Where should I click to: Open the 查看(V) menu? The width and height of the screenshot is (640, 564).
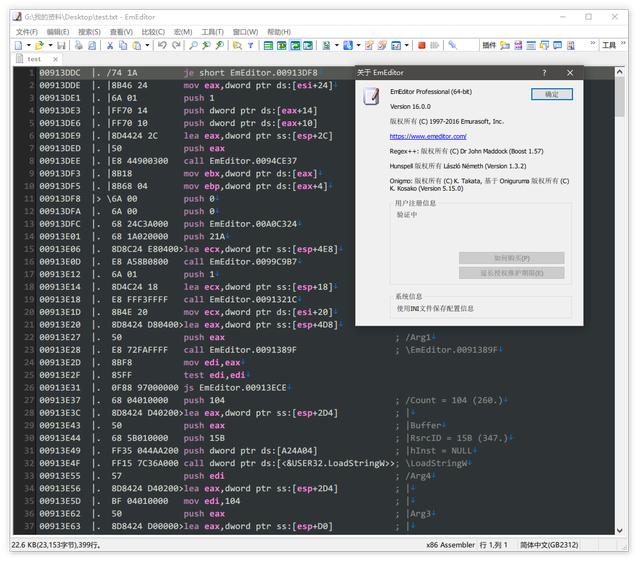point(121,32)
